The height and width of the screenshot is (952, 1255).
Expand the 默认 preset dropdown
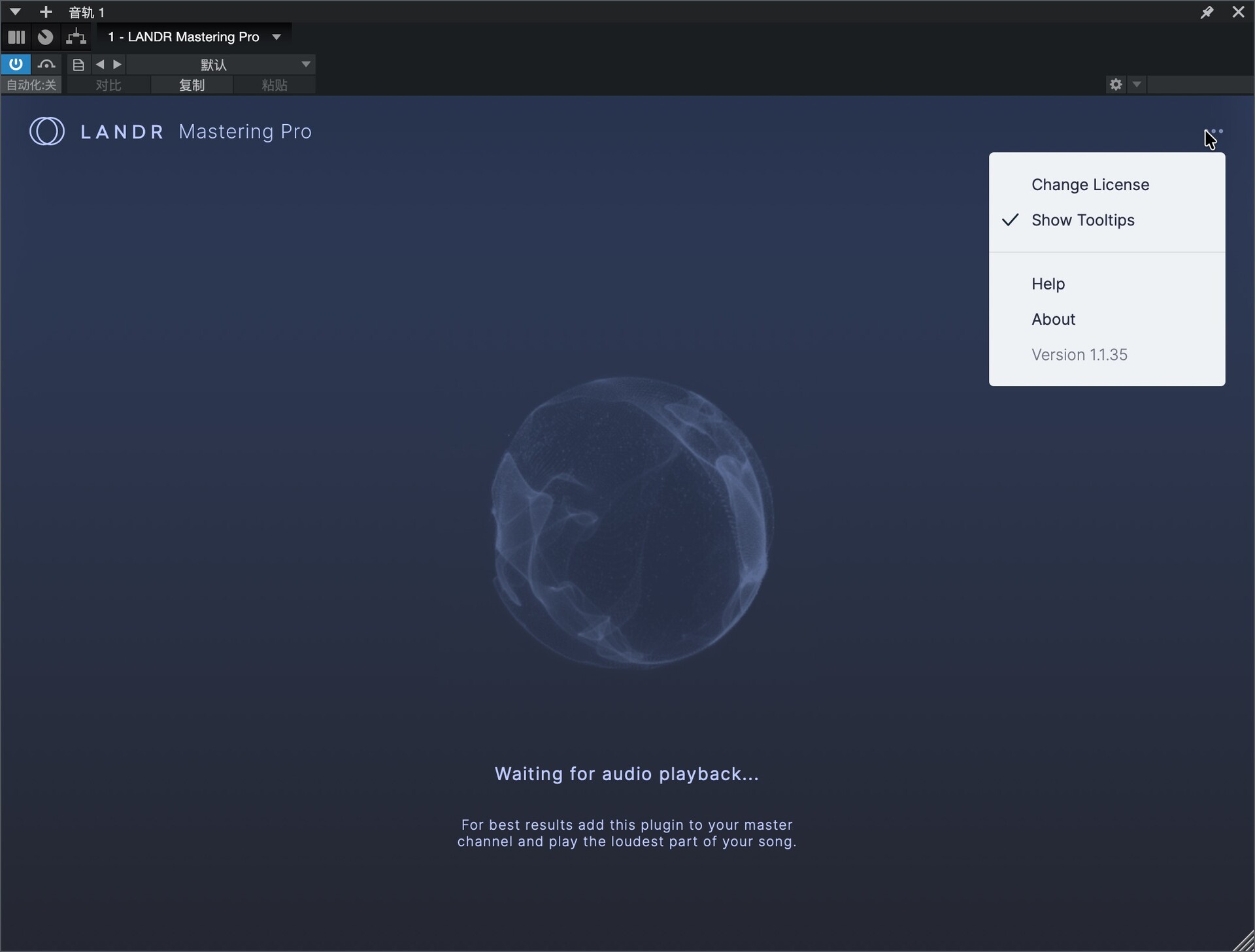point(305,64)
